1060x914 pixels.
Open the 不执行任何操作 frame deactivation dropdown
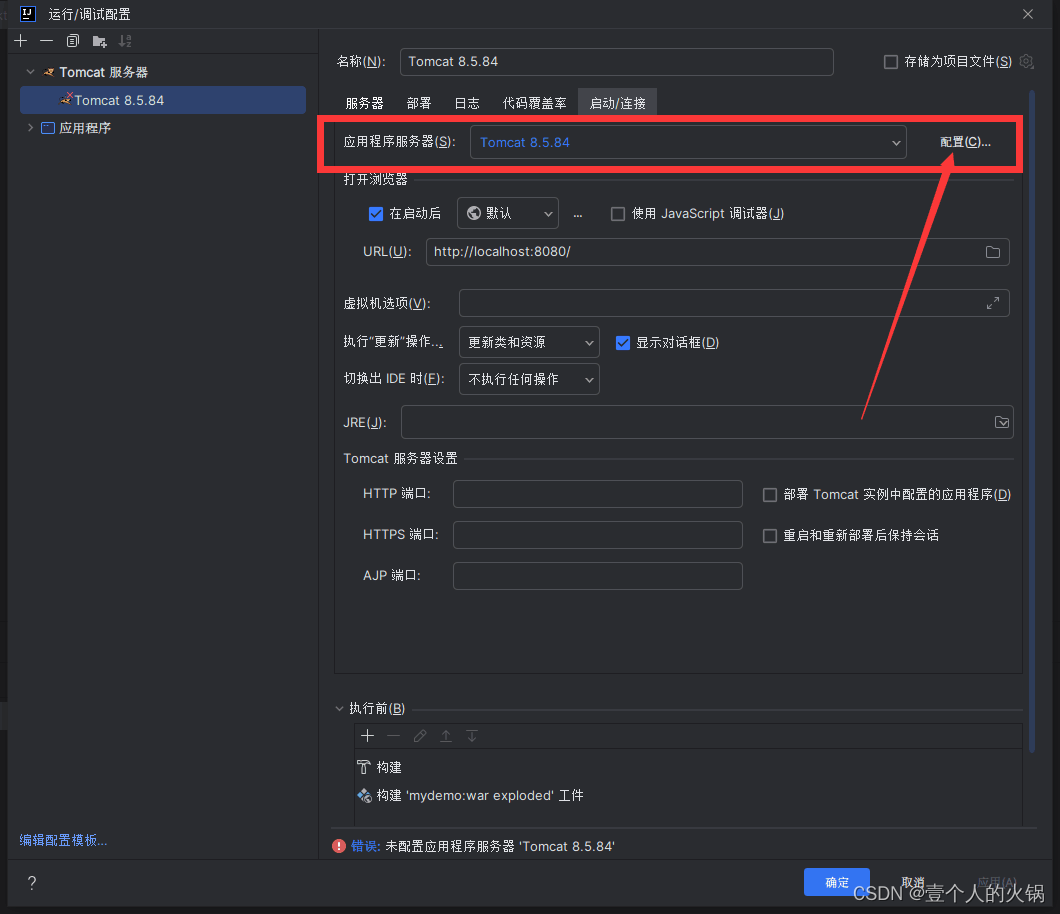click(529, 379)
